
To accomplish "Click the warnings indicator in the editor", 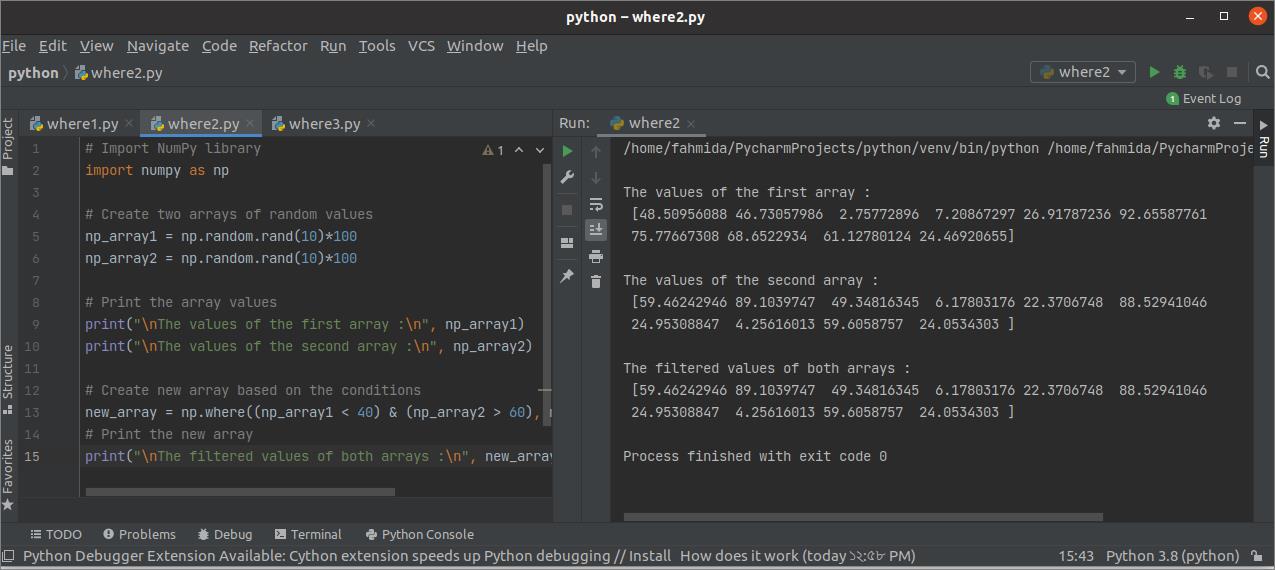I will coord(493,150).
